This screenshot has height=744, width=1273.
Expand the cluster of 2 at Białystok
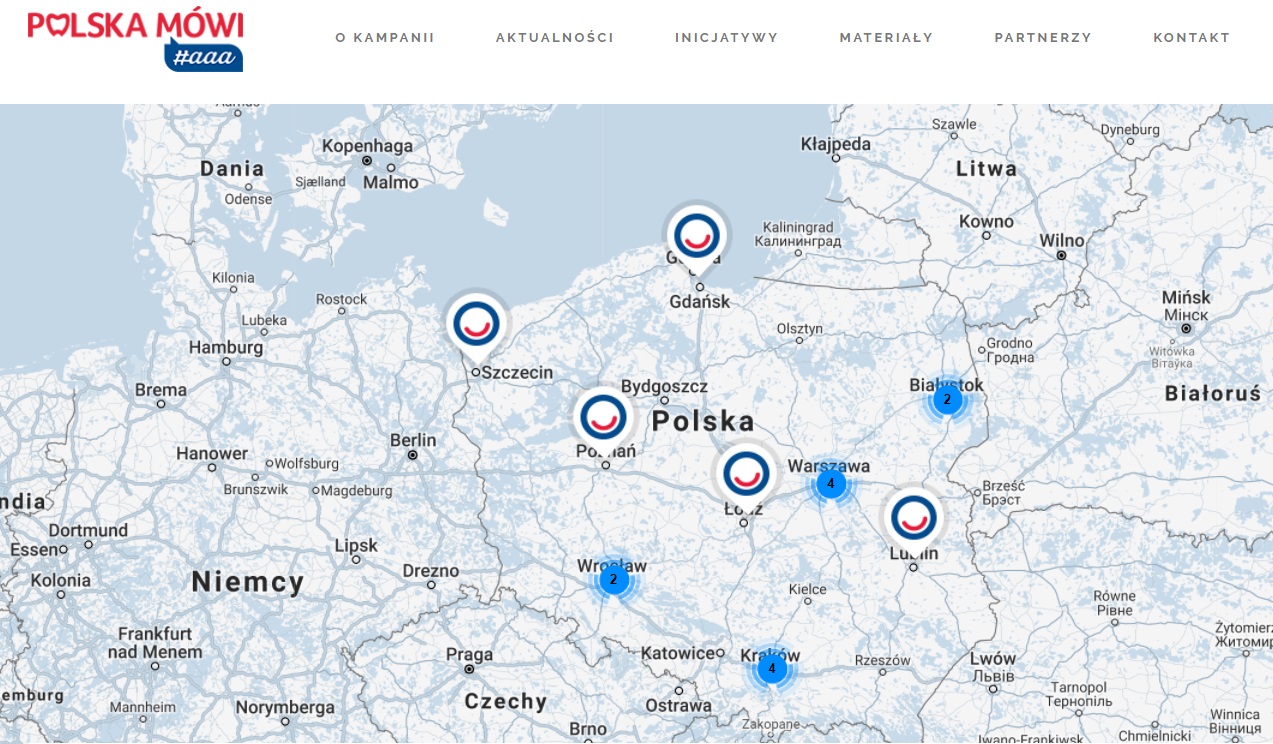click(x=947, y=400)
